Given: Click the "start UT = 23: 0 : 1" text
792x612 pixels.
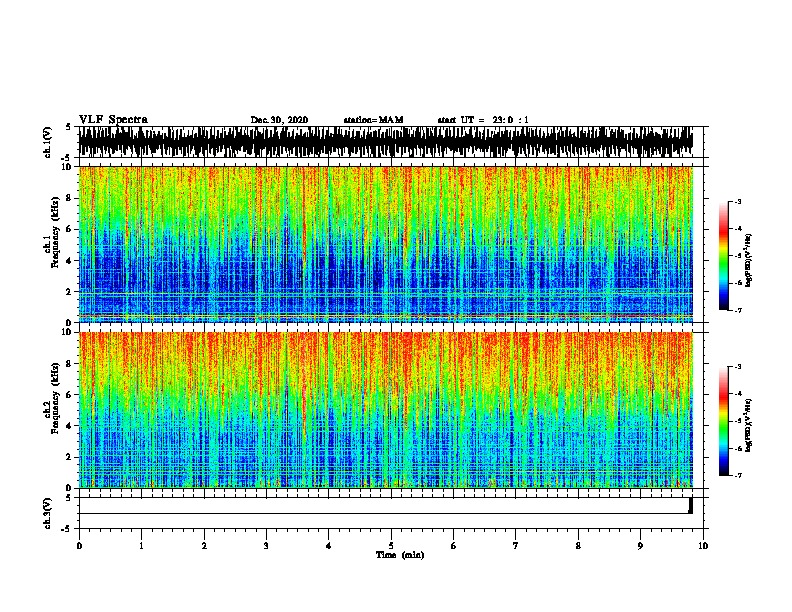Looking at the screenshot, I should click(x=483, y=120).
